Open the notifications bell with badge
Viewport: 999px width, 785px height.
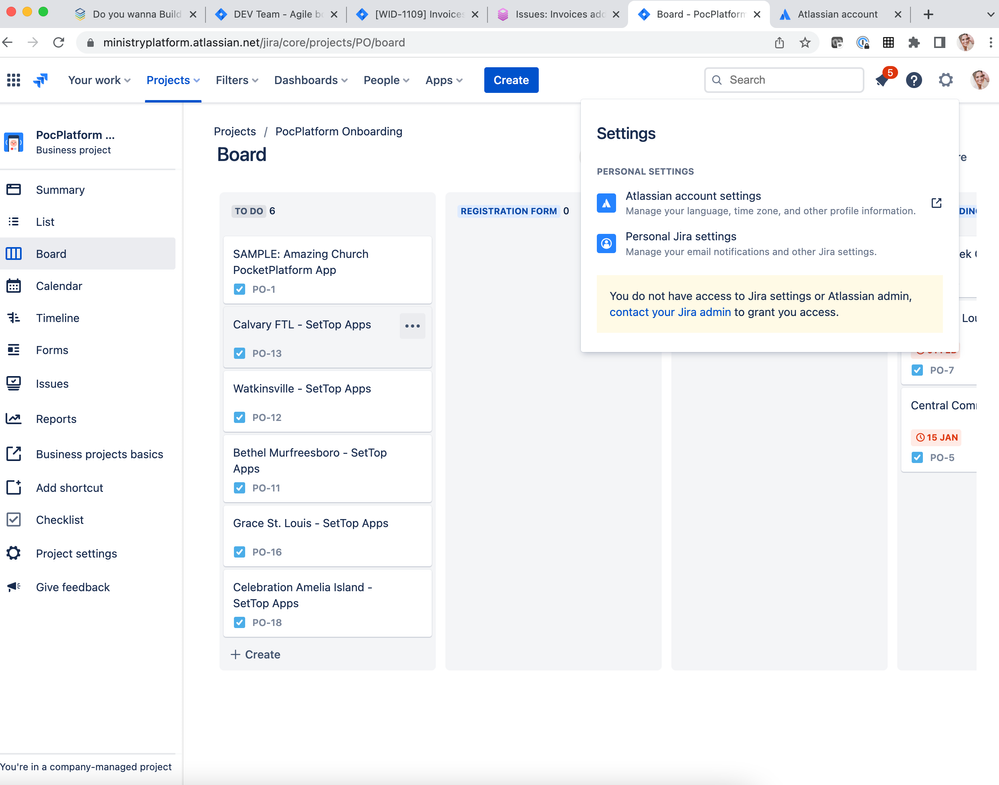[882, 80]
